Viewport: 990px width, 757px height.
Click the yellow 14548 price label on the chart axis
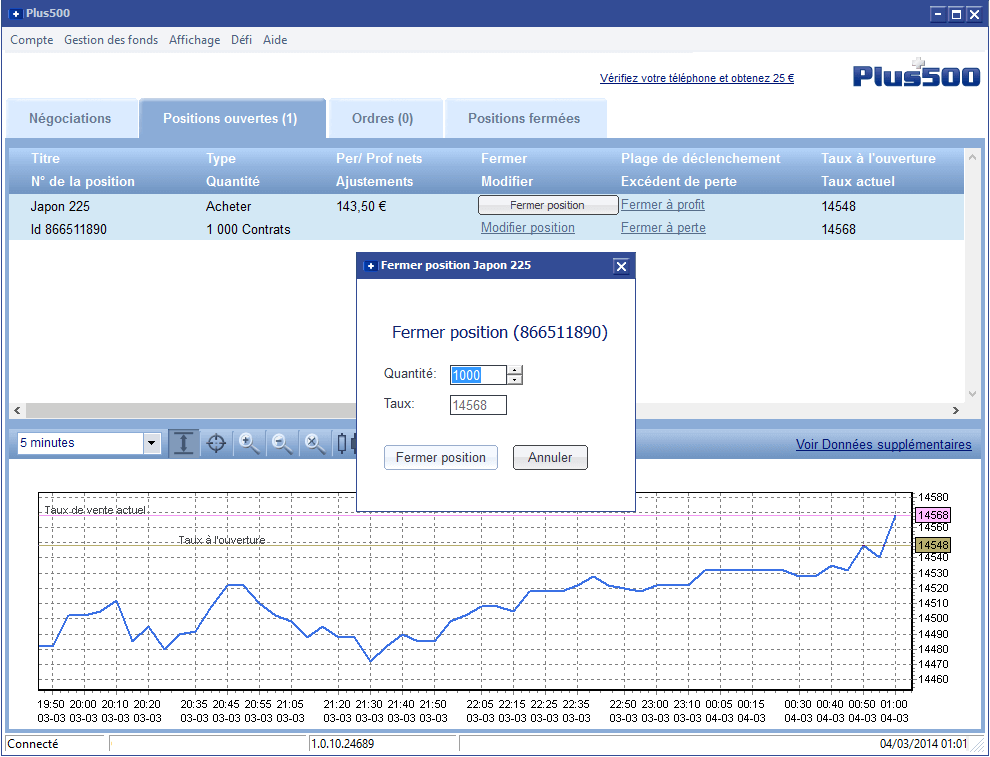tap(933, 545)
